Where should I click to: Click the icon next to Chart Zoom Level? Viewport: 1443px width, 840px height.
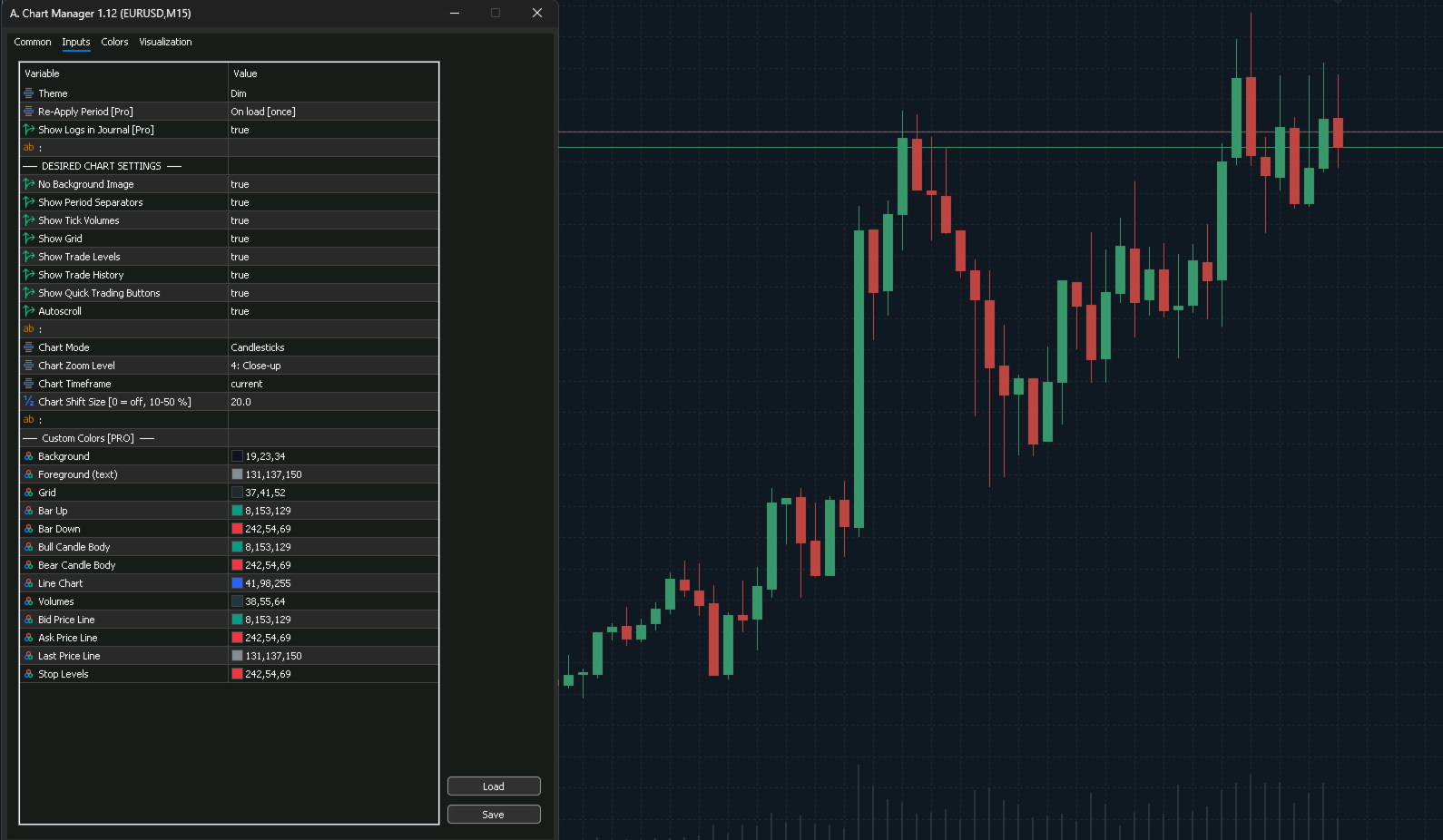[29, 366]
